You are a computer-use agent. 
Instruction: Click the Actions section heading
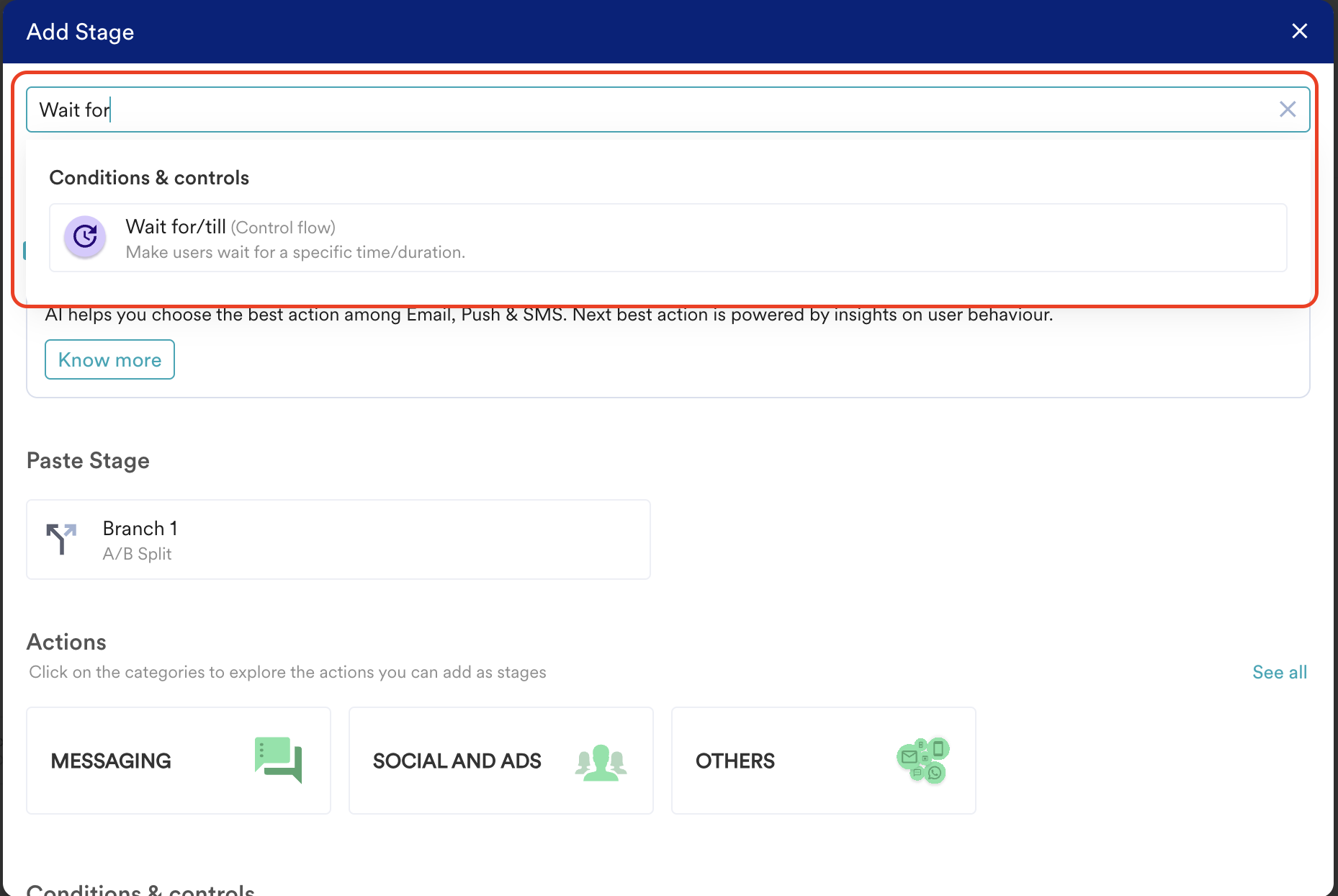[x=66, y=642]
